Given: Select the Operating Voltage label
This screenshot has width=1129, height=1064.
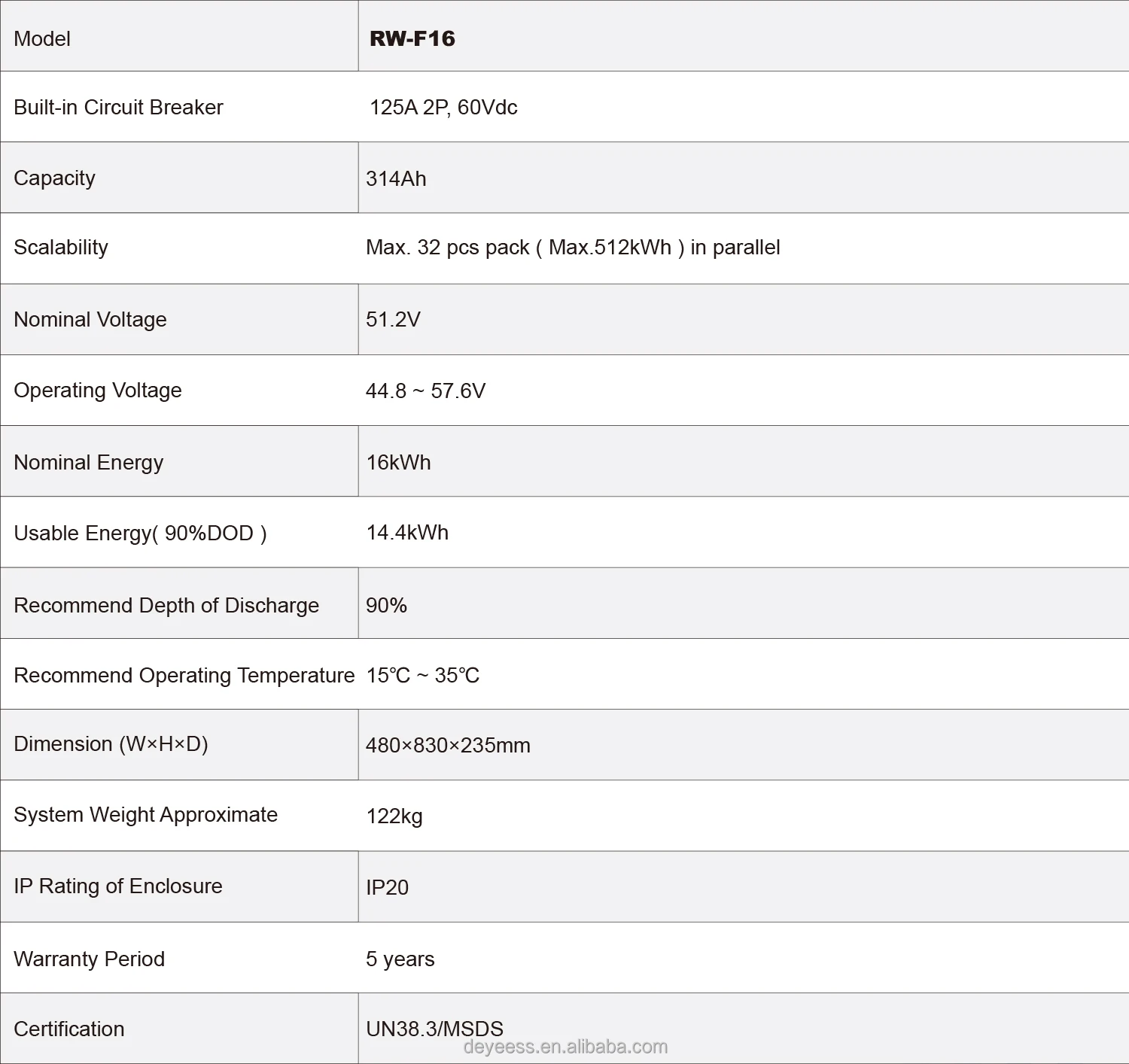Looking at the screenshot, I should (x=98, y=391).
